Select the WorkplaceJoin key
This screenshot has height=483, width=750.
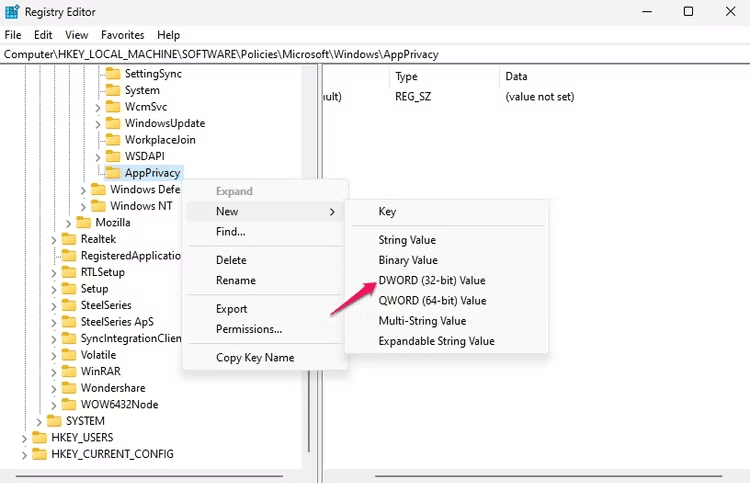pos(160,140)
